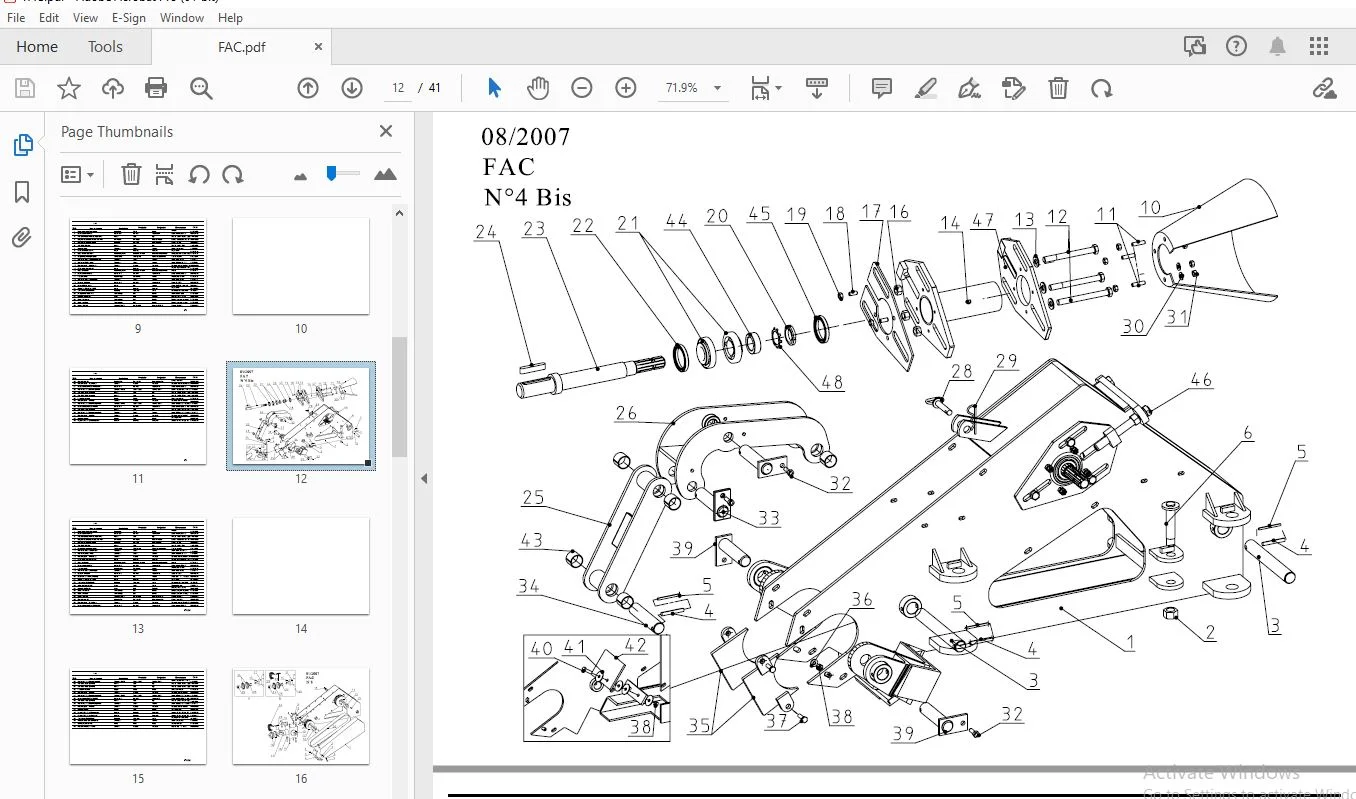This screenshot has width=1356, height=799.
Task: Go to the next page arrow
Action: coord(352,88)
